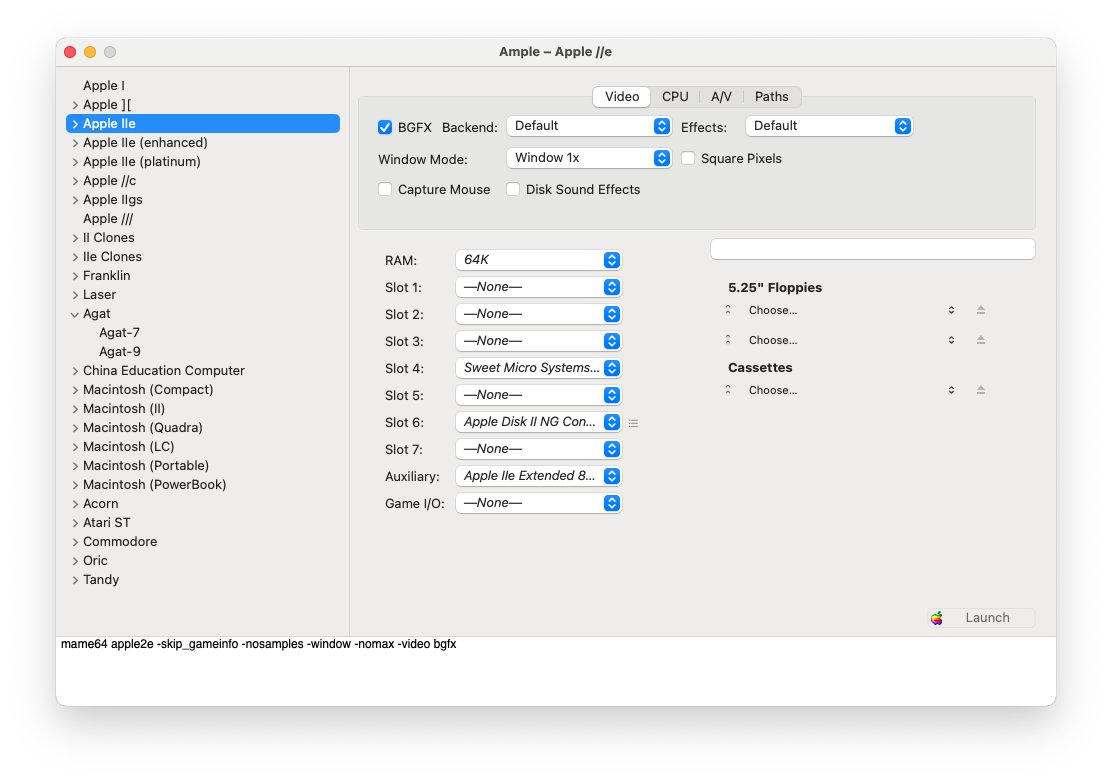Switch to the A/V tab
The image size is (1112, 780).
pos(721,96)
